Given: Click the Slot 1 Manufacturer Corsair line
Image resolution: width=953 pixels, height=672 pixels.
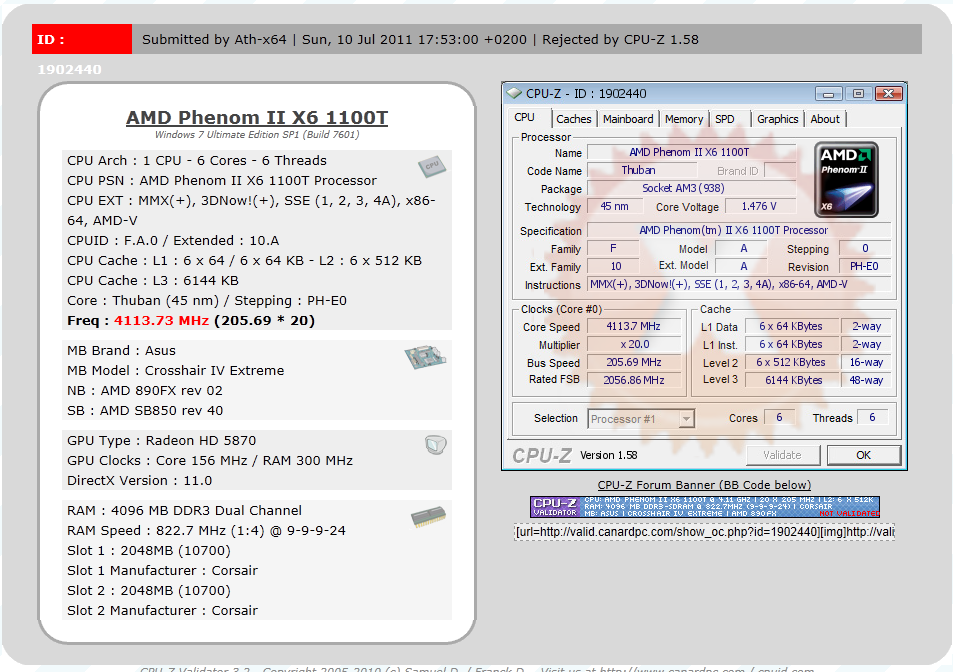Looking at the screenshot, I should point(162,571).
